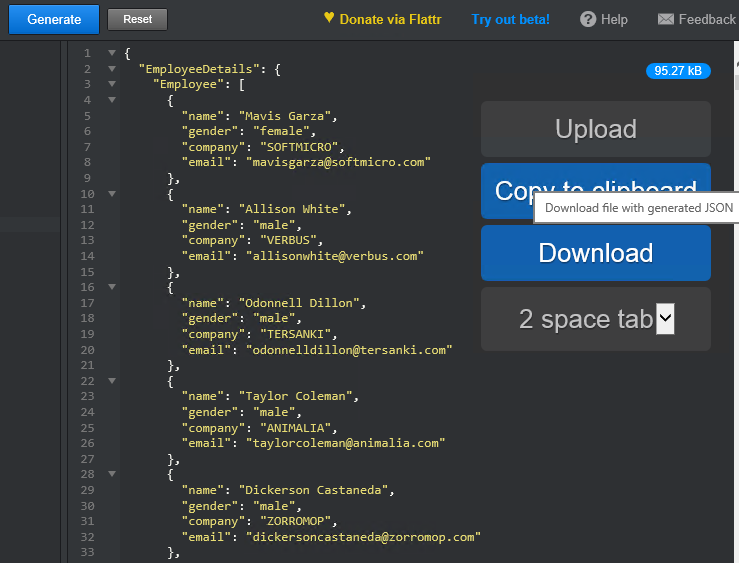
Task: Click the "Dickerson Castaneda" name value
Action: (312, 490)
